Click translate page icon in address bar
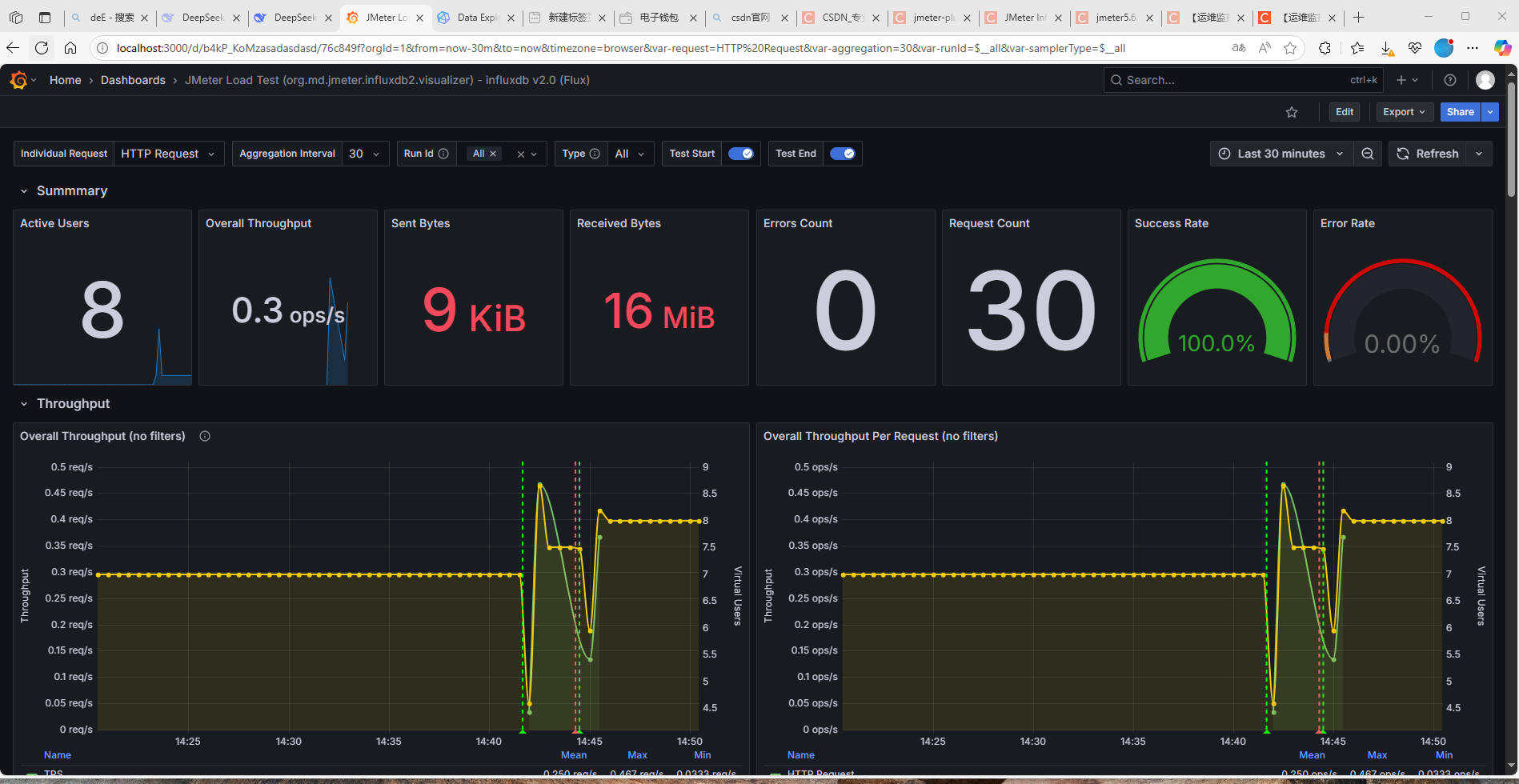 pyautogui.click(x=1239, y=48)
